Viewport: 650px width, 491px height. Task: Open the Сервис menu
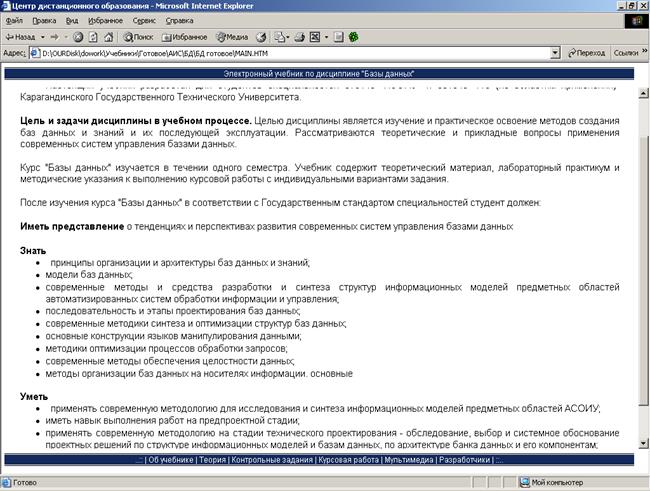(144, 20)
